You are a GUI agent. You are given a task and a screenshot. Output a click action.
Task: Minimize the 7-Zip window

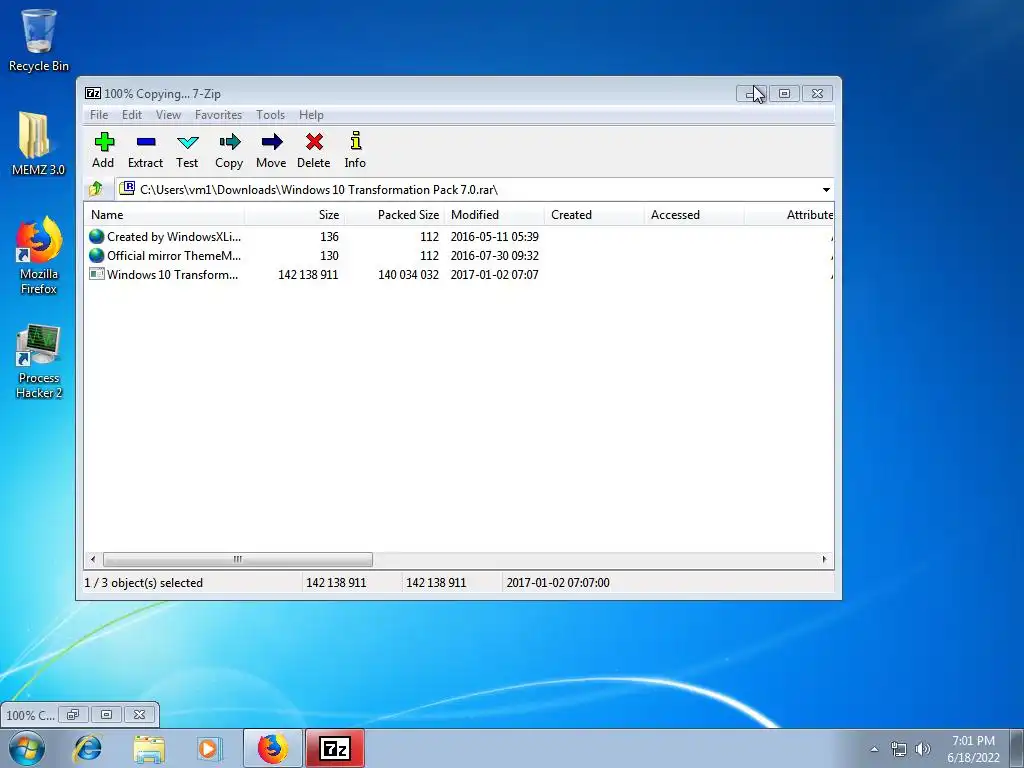pyautogui.click(x=751, y=93)
